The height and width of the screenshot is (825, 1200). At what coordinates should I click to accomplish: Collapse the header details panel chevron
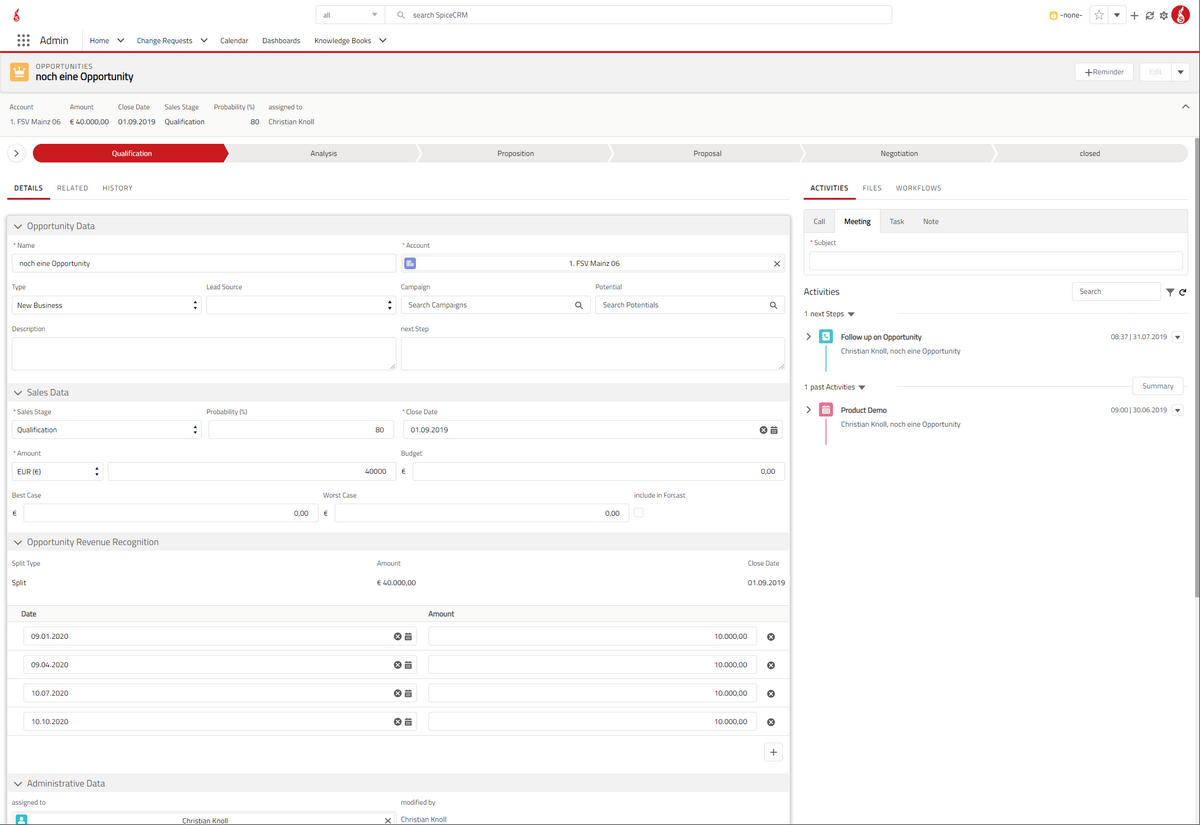1186,107
